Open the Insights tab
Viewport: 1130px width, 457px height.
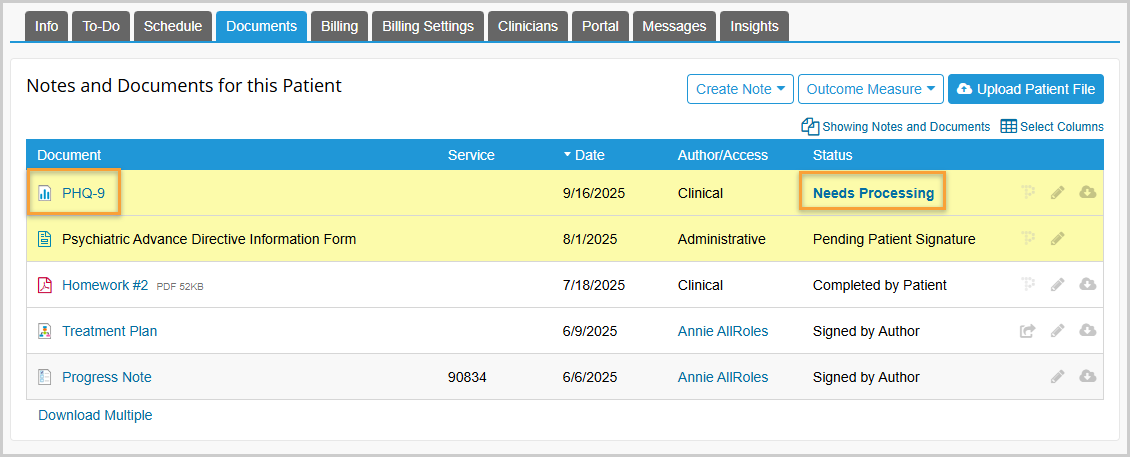tap(754, 27)
